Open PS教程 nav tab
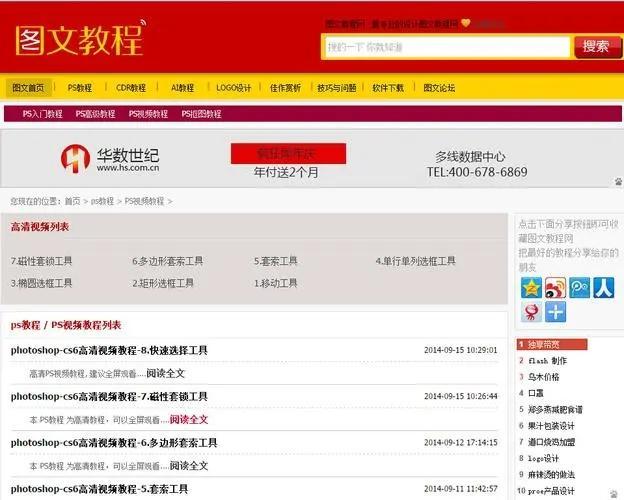This screenshot has width=624, height=500. pyautogui.click(x=80, y=88)
